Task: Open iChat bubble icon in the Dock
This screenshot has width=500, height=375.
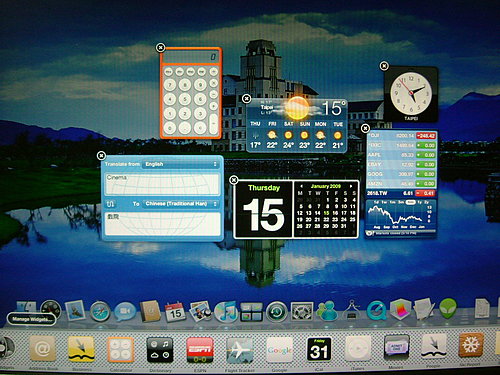Action: [125, 312]
